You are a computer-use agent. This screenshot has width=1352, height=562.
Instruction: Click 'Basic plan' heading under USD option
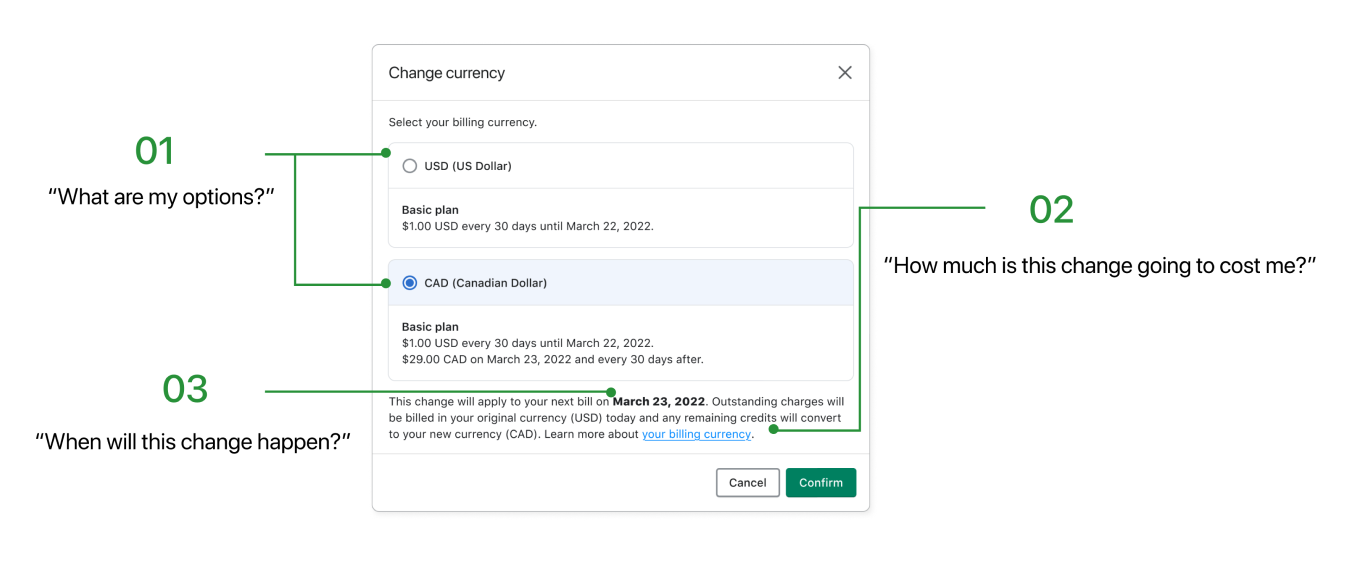point(430,210)
